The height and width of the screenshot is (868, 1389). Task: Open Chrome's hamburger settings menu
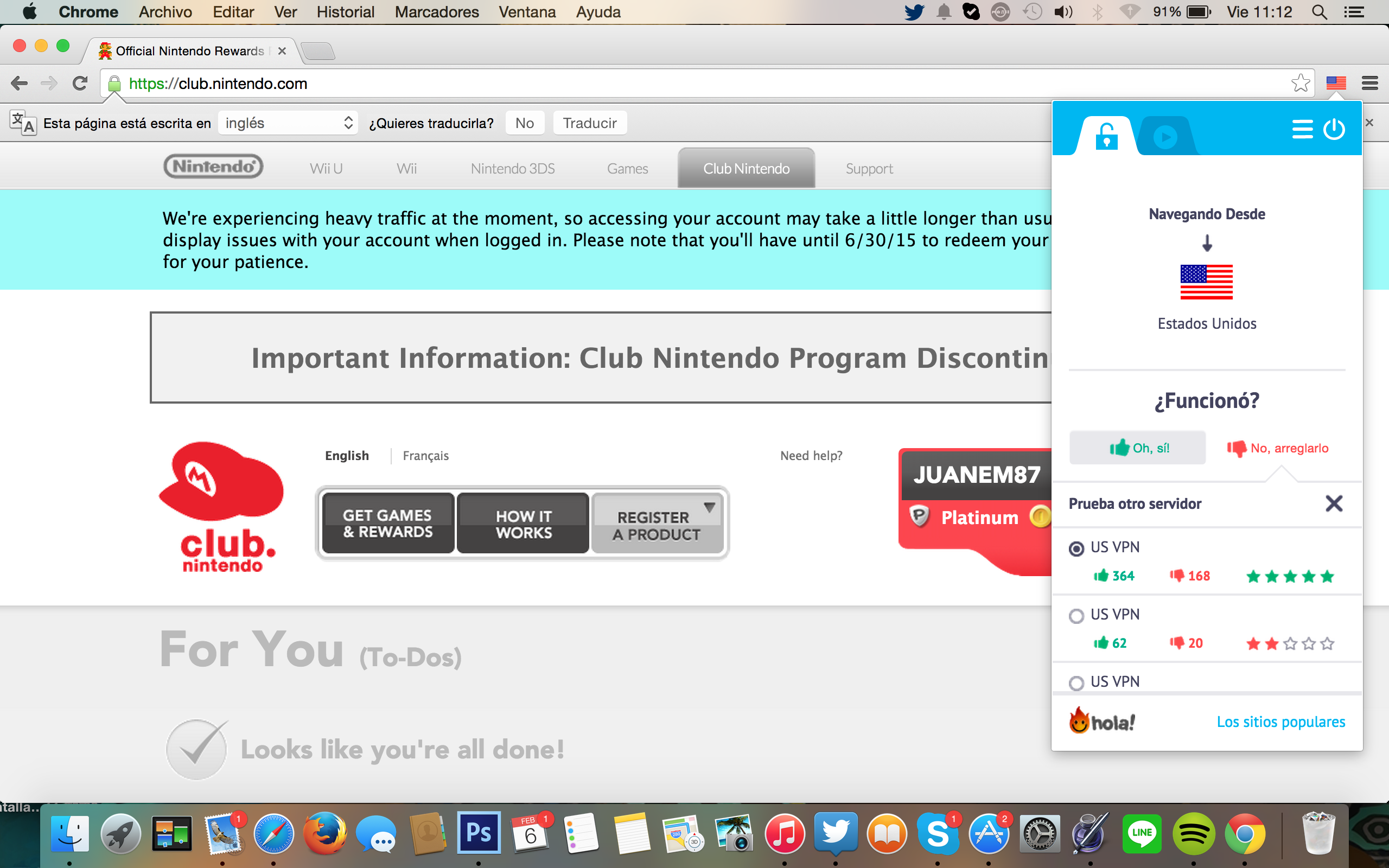click(1369, 84)
